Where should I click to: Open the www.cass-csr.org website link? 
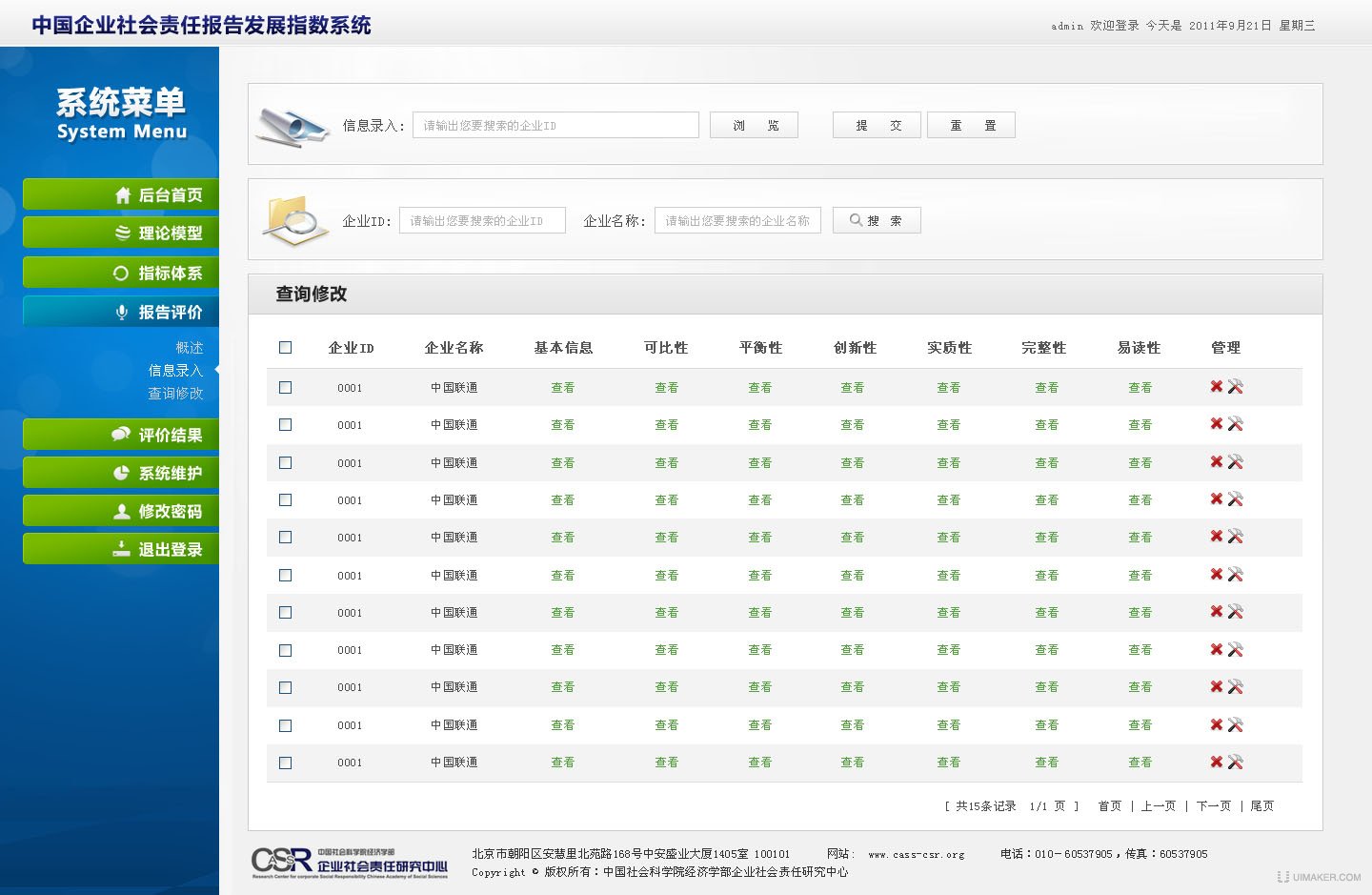click(x=917, y=854)
